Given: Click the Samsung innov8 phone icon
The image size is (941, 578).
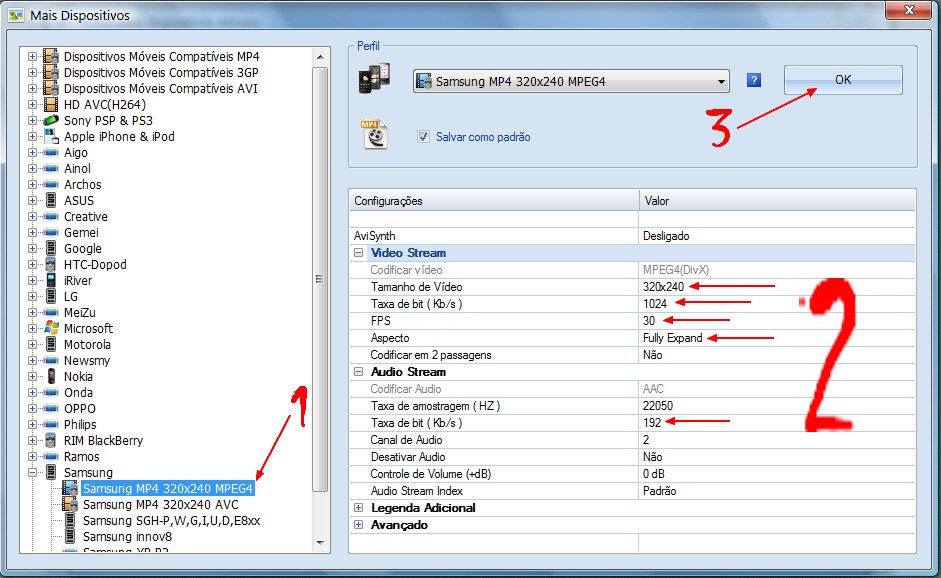Looking at the screenshot, I should point(70,537).
